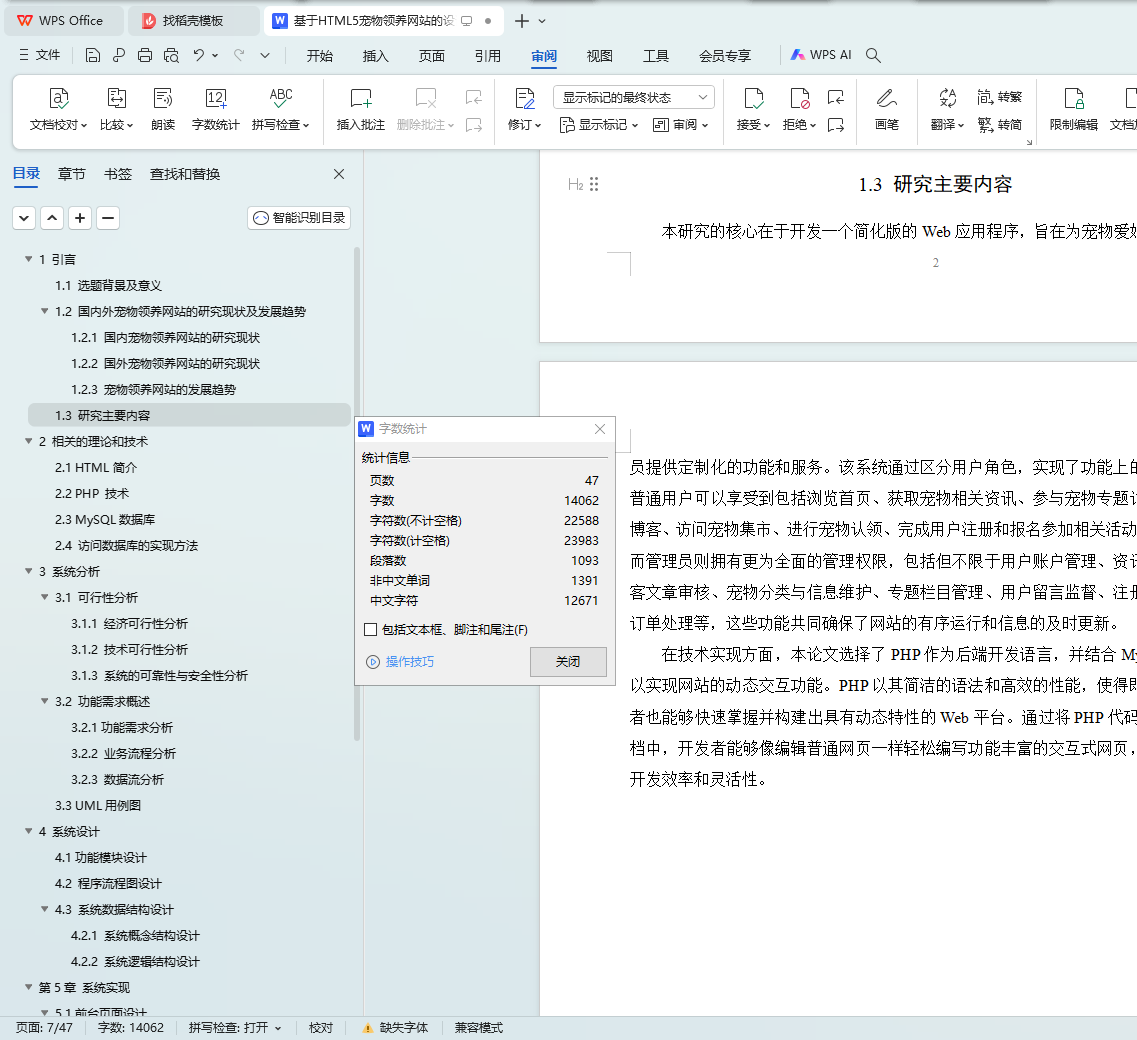1137x1040 pixels.
Task: Open the 翻译 translate tool
Action: tap(947, 109)
